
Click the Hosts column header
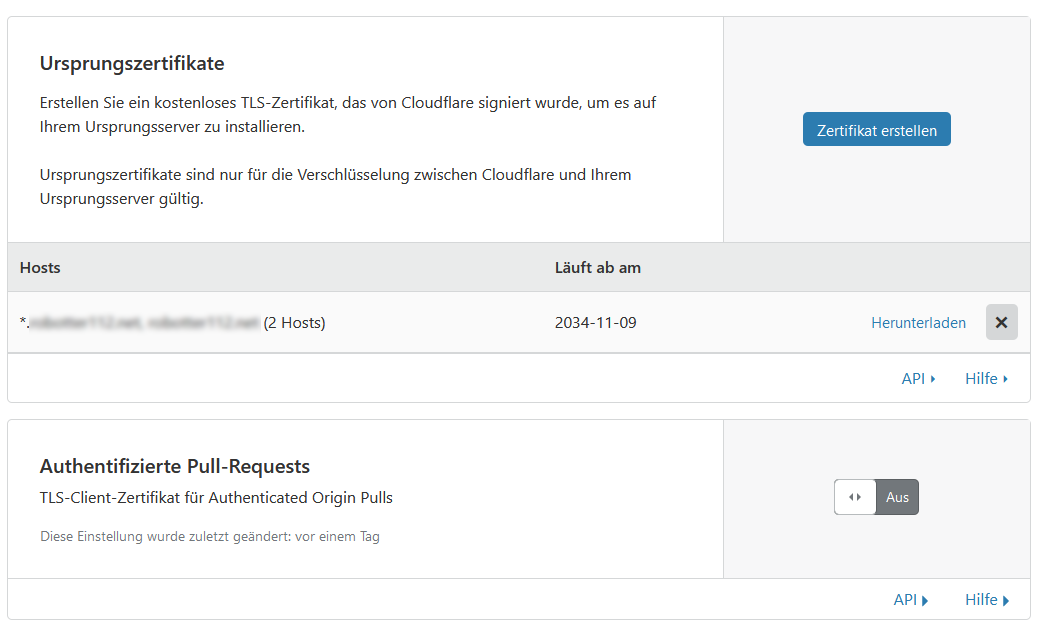pos(40,268)
